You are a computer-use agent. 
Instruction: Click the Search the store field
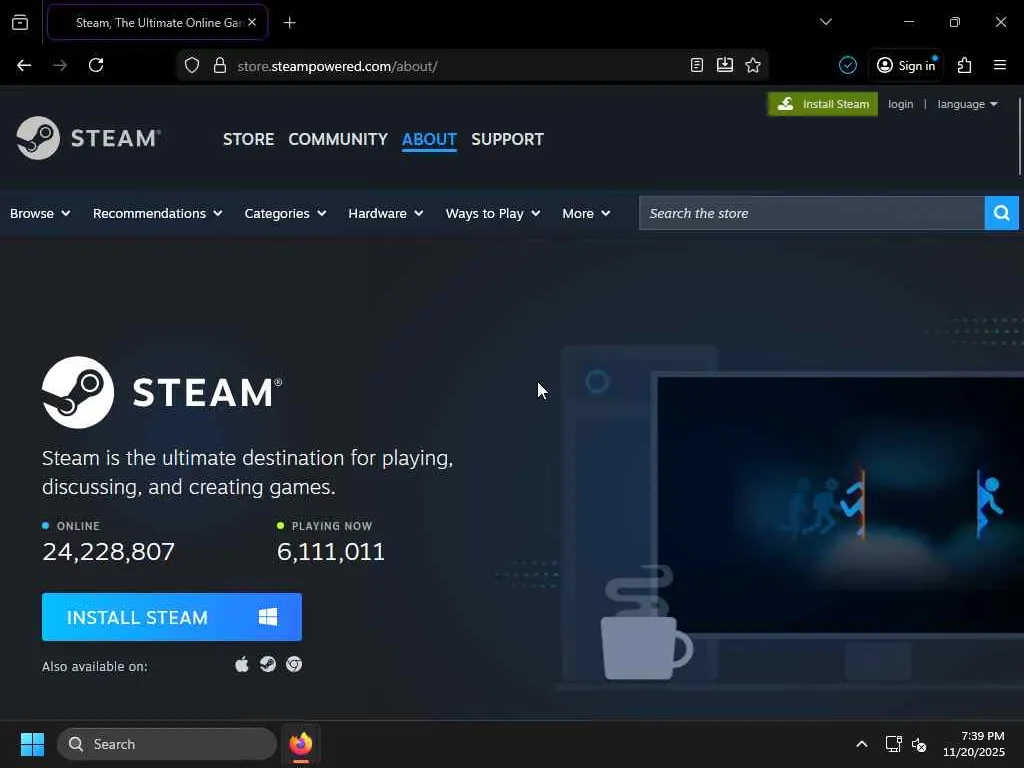pos(811,213)
